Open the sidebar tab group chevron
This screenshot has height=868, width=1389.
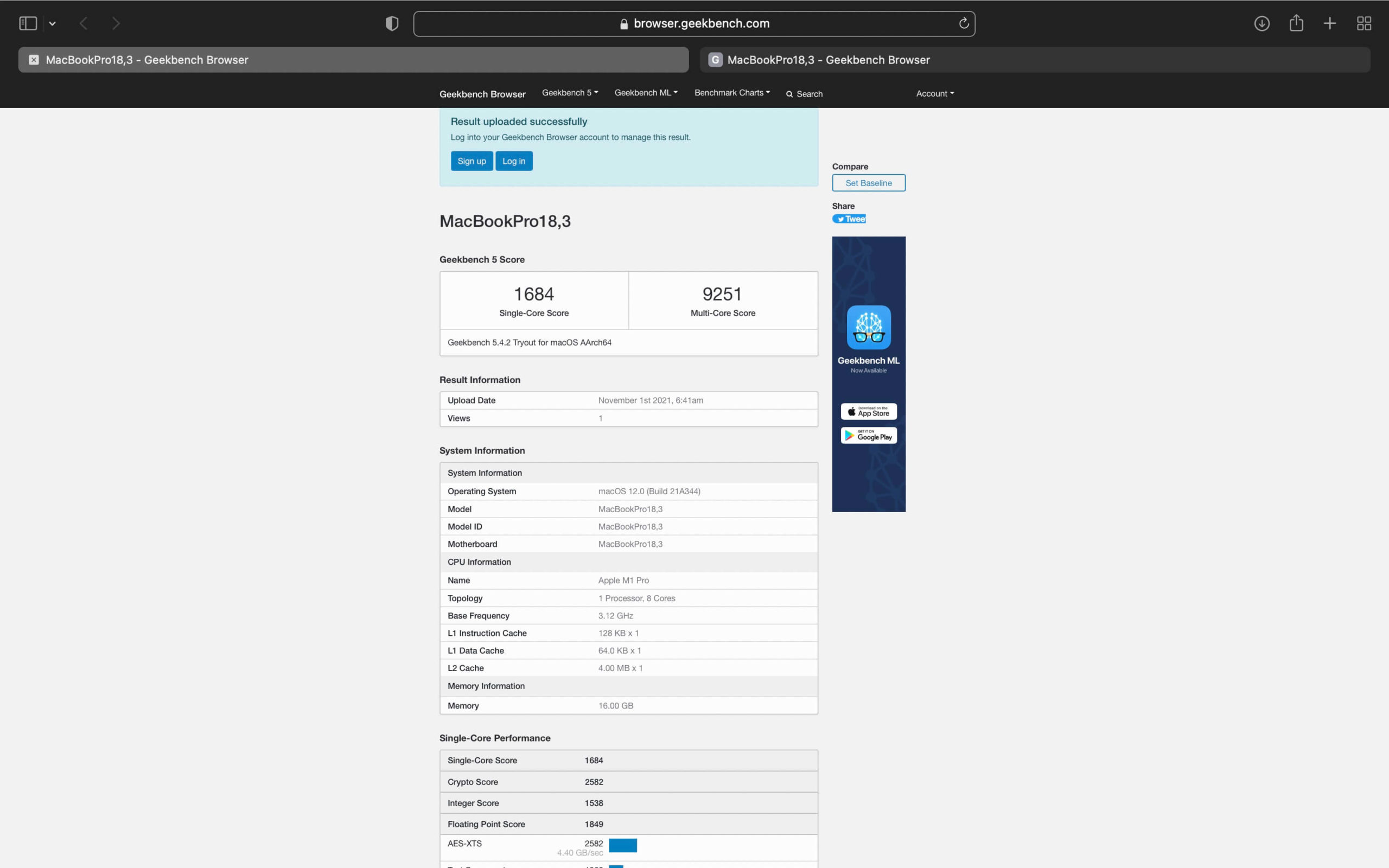pos(52,23)
